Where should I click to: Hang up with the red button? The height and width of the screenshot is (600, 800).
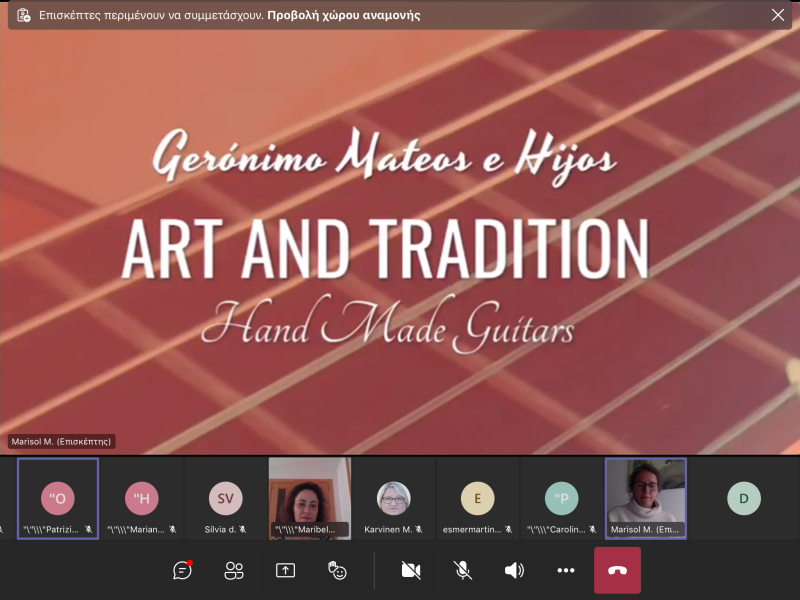point(617,570)
